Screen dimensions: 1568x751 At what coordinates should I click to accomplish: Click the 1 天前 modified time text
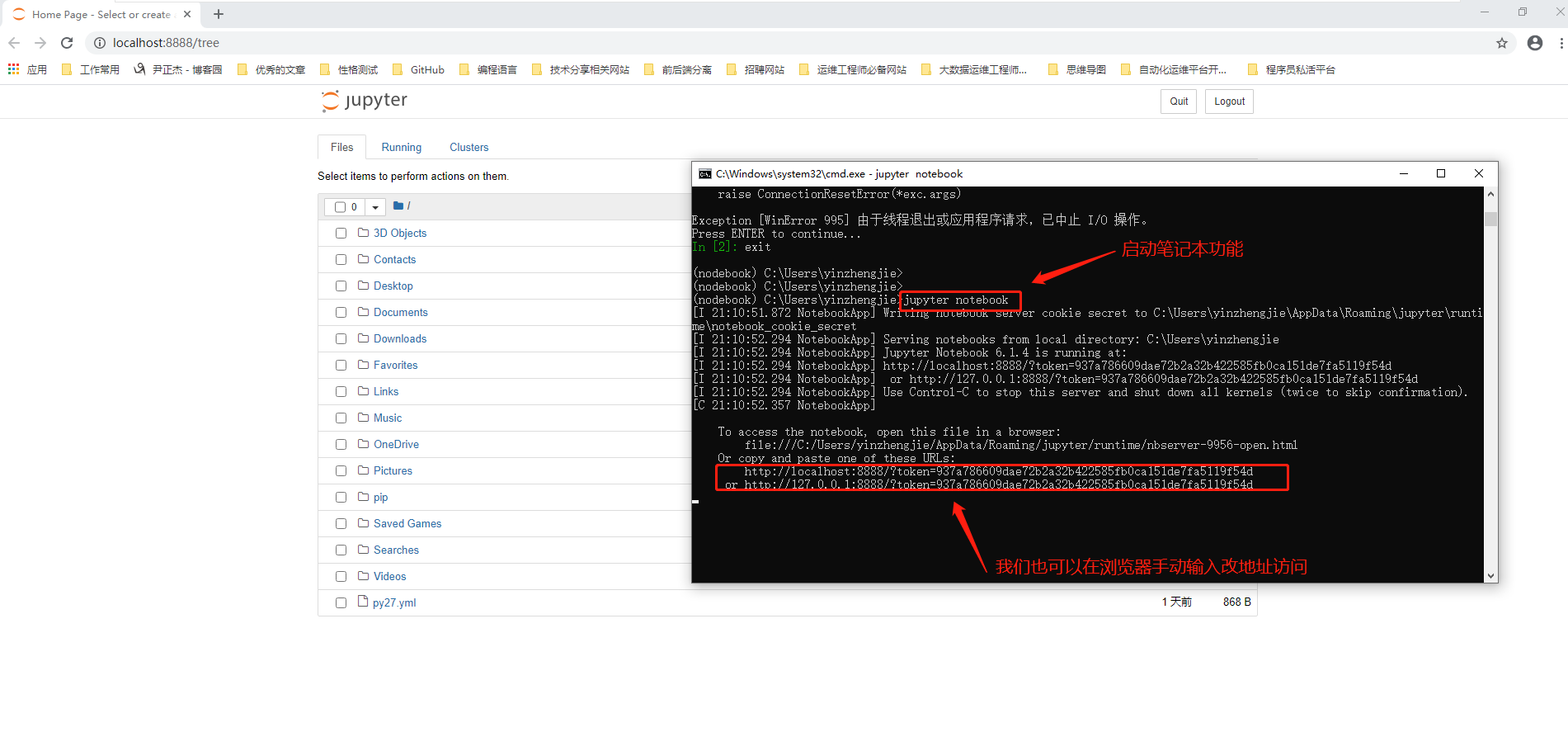tap(1177, 602)
